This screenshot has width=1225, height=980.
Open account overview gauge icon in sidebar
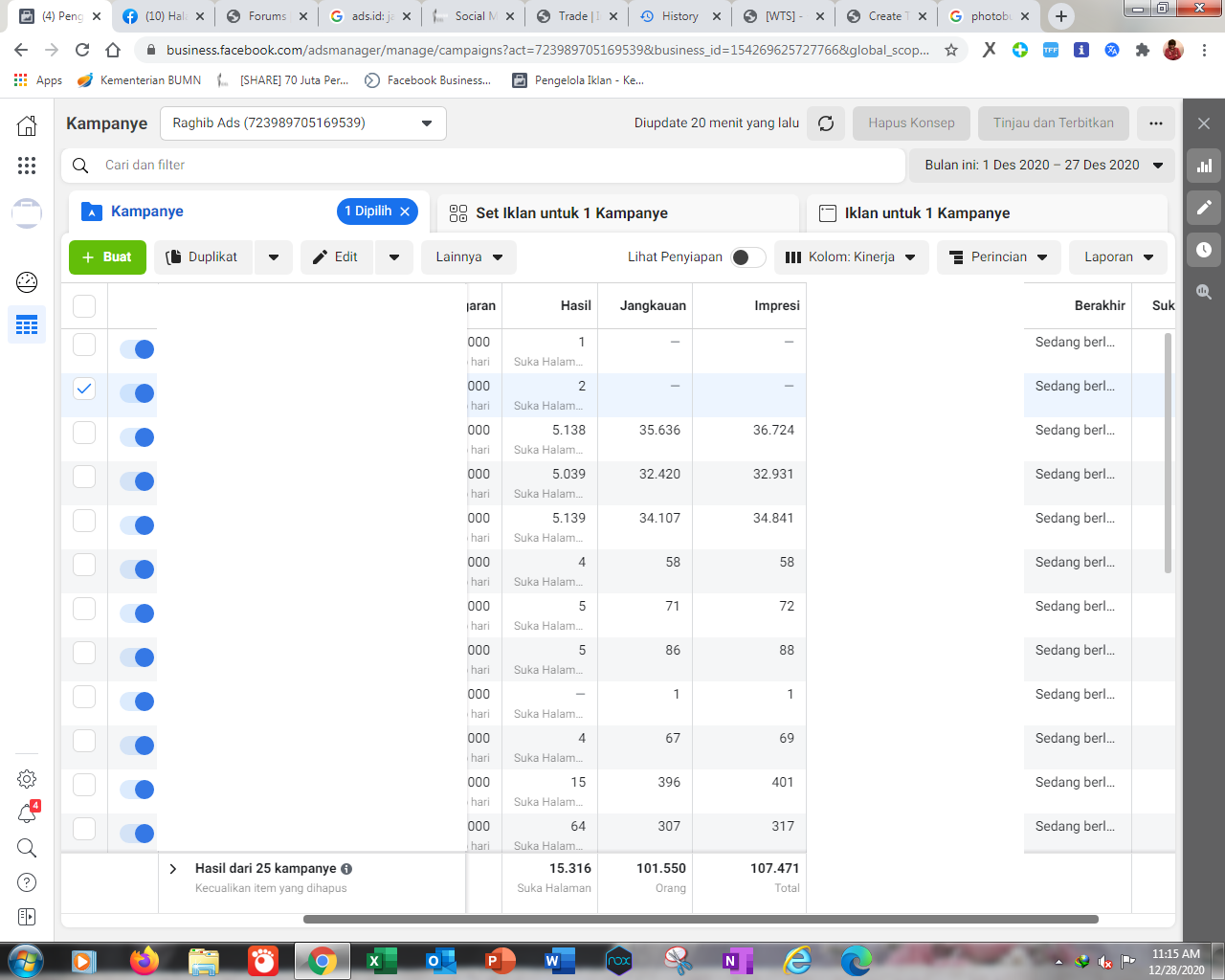pos(27,281)
